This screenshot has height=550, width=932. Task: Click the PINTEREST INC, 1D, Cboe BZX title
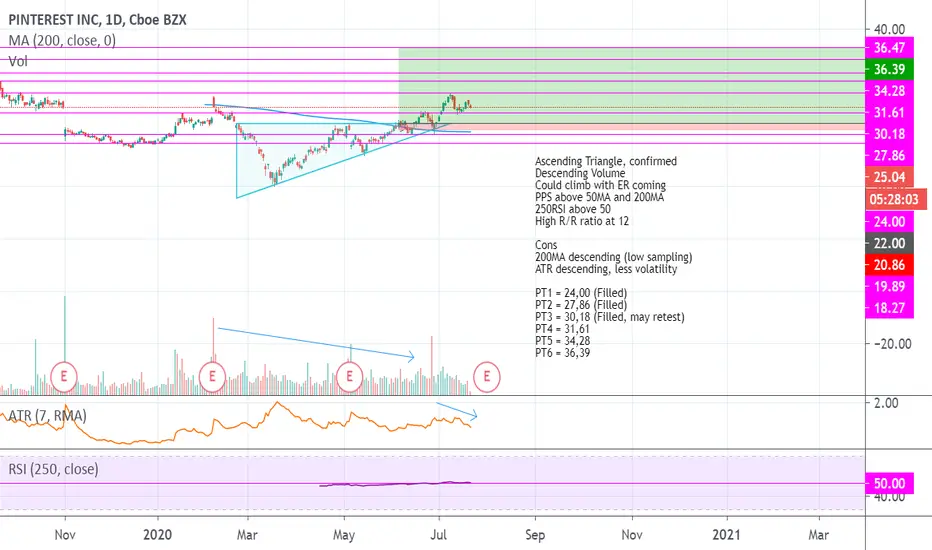tap(97, 20)
